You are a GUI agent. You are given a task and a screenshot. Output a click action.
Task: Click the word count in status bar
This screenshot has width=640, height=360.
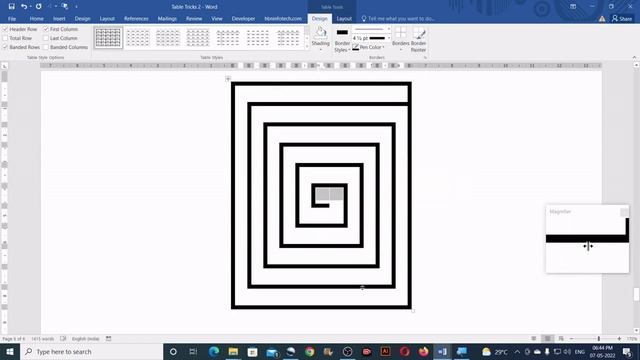[42, 339]
